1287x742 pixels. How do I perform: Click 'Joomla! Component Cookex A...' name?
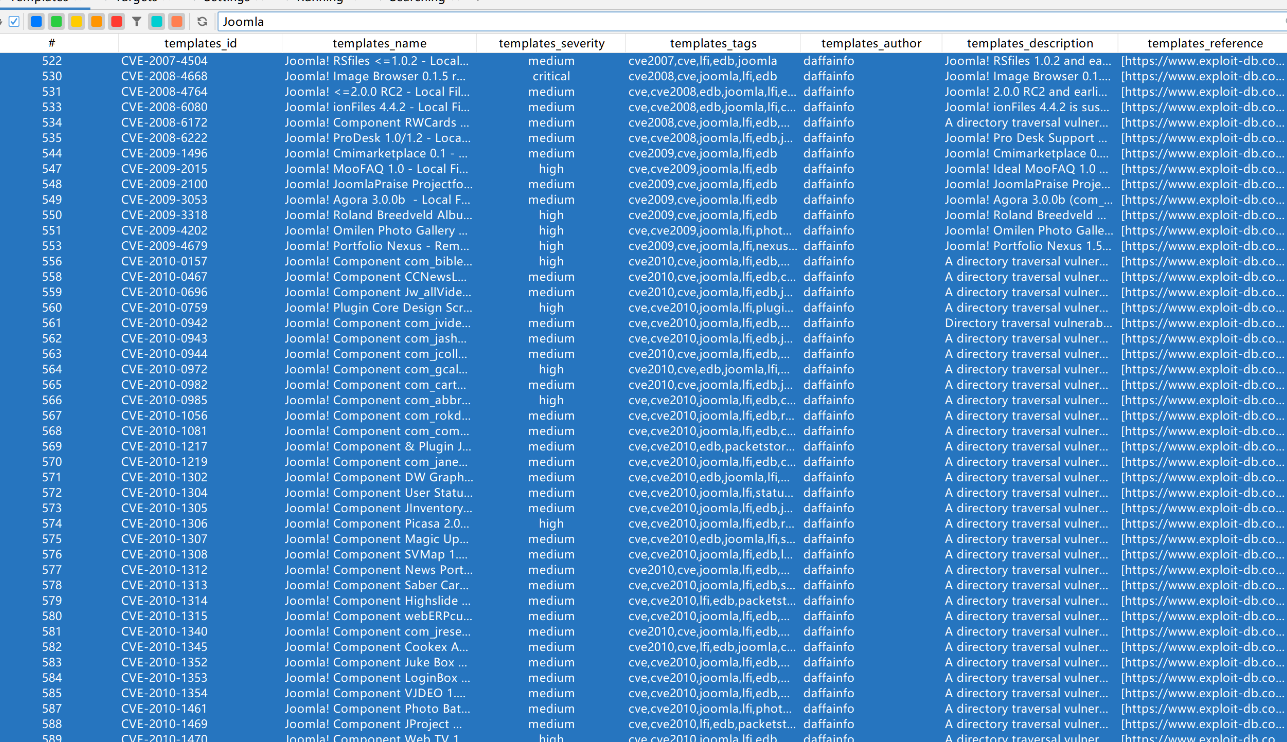pyautogui.click(x=377, y=647)
